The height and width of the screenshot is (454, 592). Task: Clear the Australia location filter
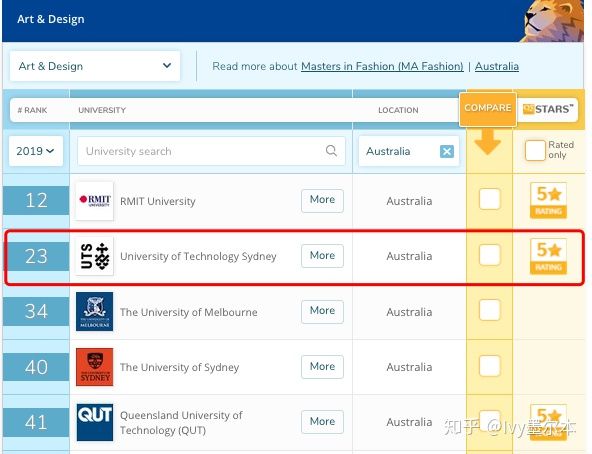[x=447, y=151]
